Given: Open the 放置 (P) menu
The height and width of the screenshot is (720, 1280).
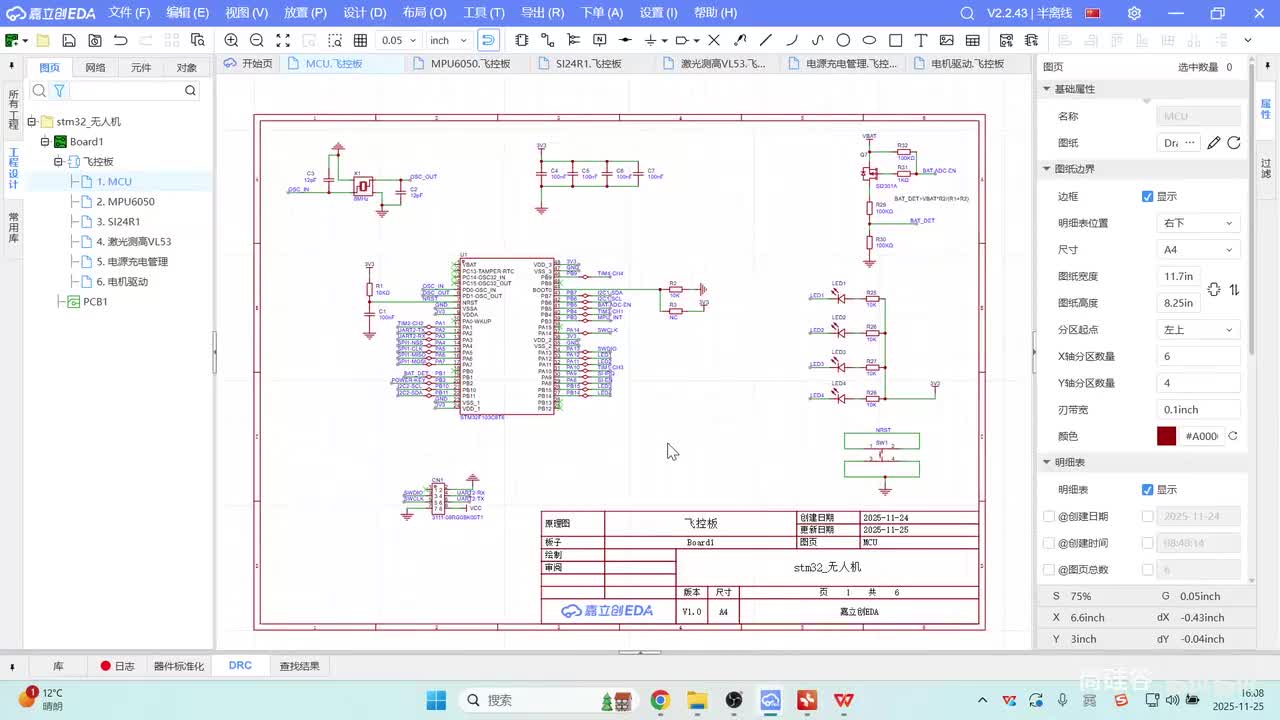Looking at the screenshot, I should pyautogui.click(x=305, y=13).
